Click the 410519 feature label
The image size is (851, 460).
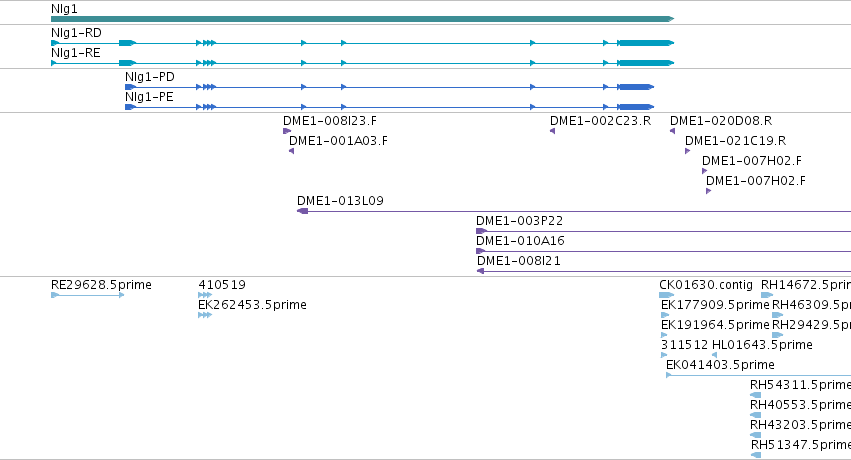coord(222,285)
